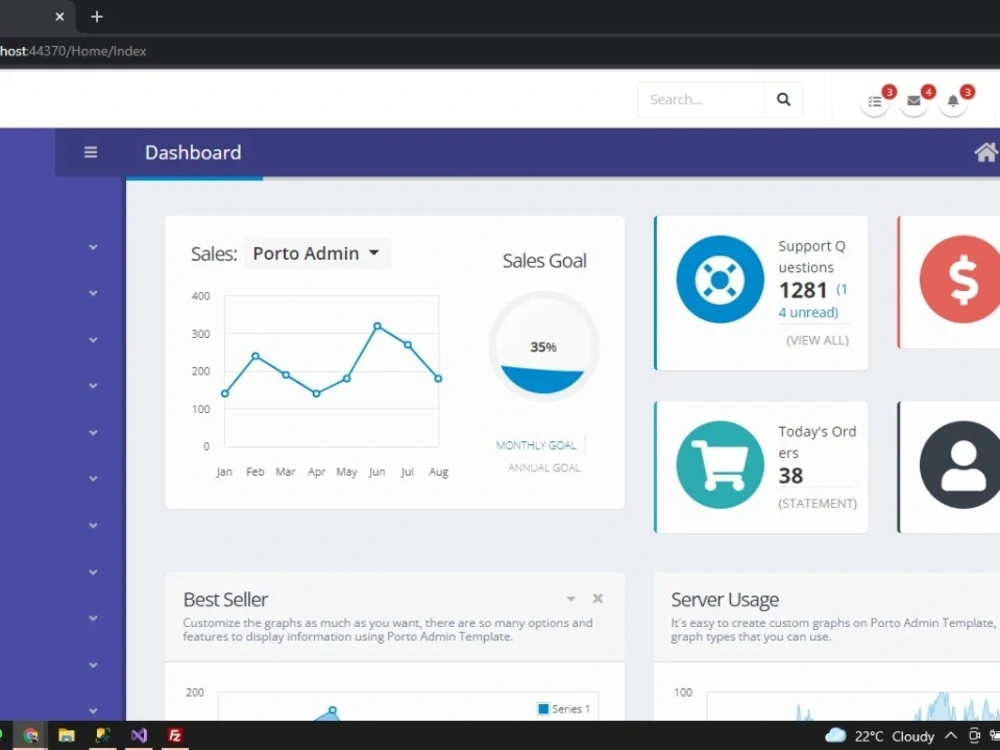Viewport: 1000px width, 750px height.
Task: Click into the Search input field
Action: pos(701,99)
